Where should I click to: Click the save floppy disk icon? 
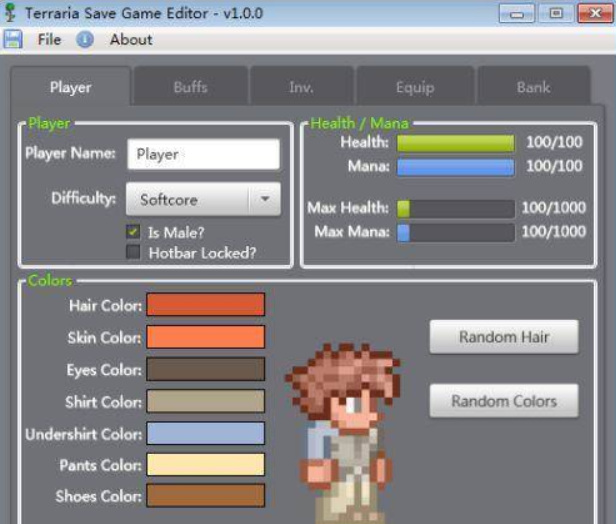coord(13,40)
